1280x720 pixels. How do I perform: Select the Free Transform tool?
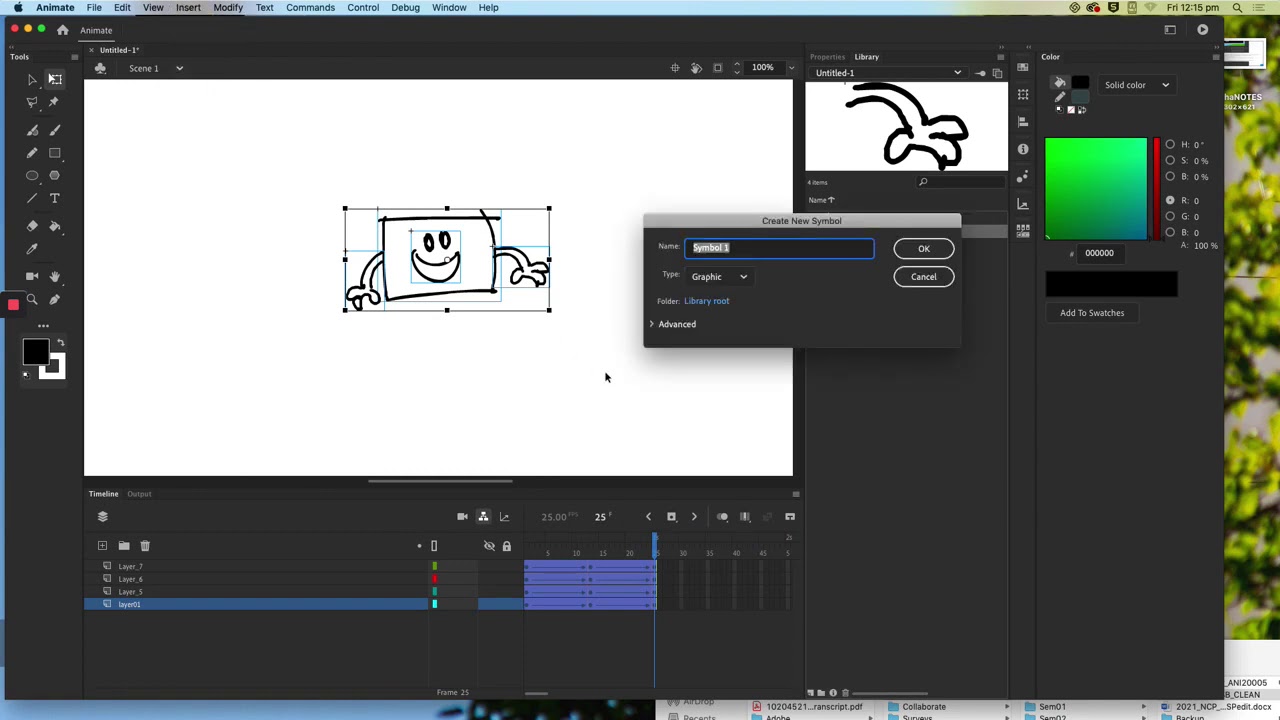click(x=55, y=79)
